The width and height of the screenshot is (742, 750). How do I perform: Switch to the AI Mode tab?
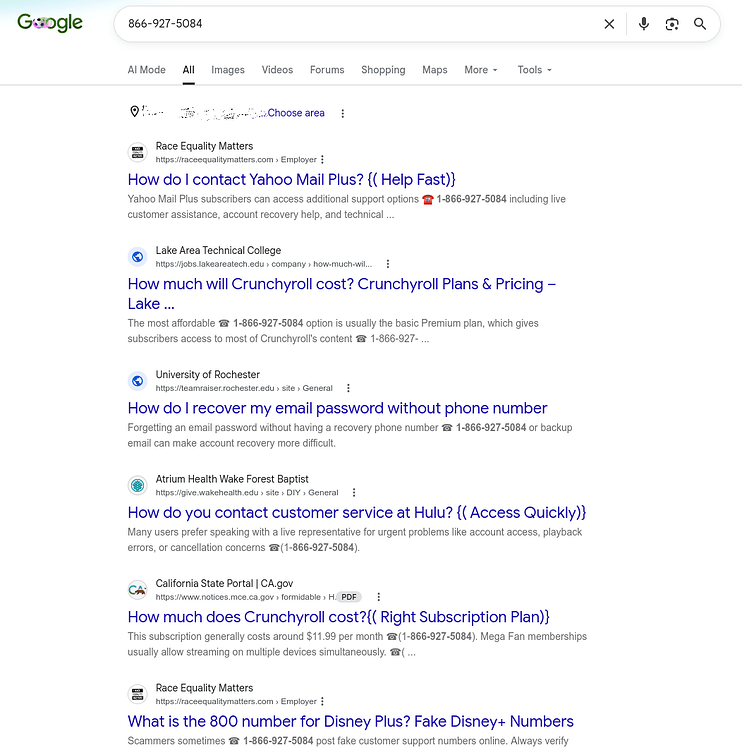(146, 70)
